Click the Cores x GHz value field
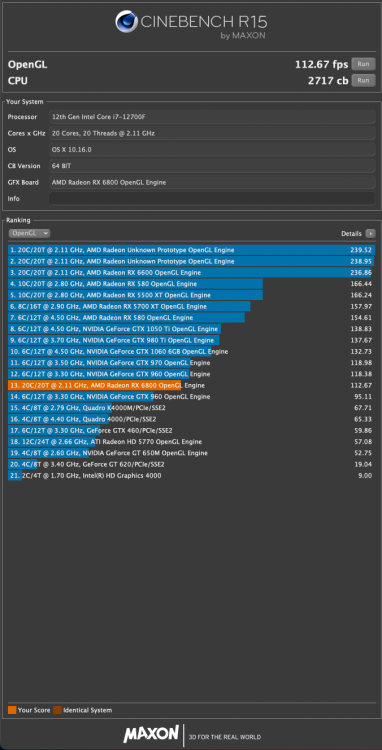Viewport: 382px width, 750px height. click(x=212, y=133)
